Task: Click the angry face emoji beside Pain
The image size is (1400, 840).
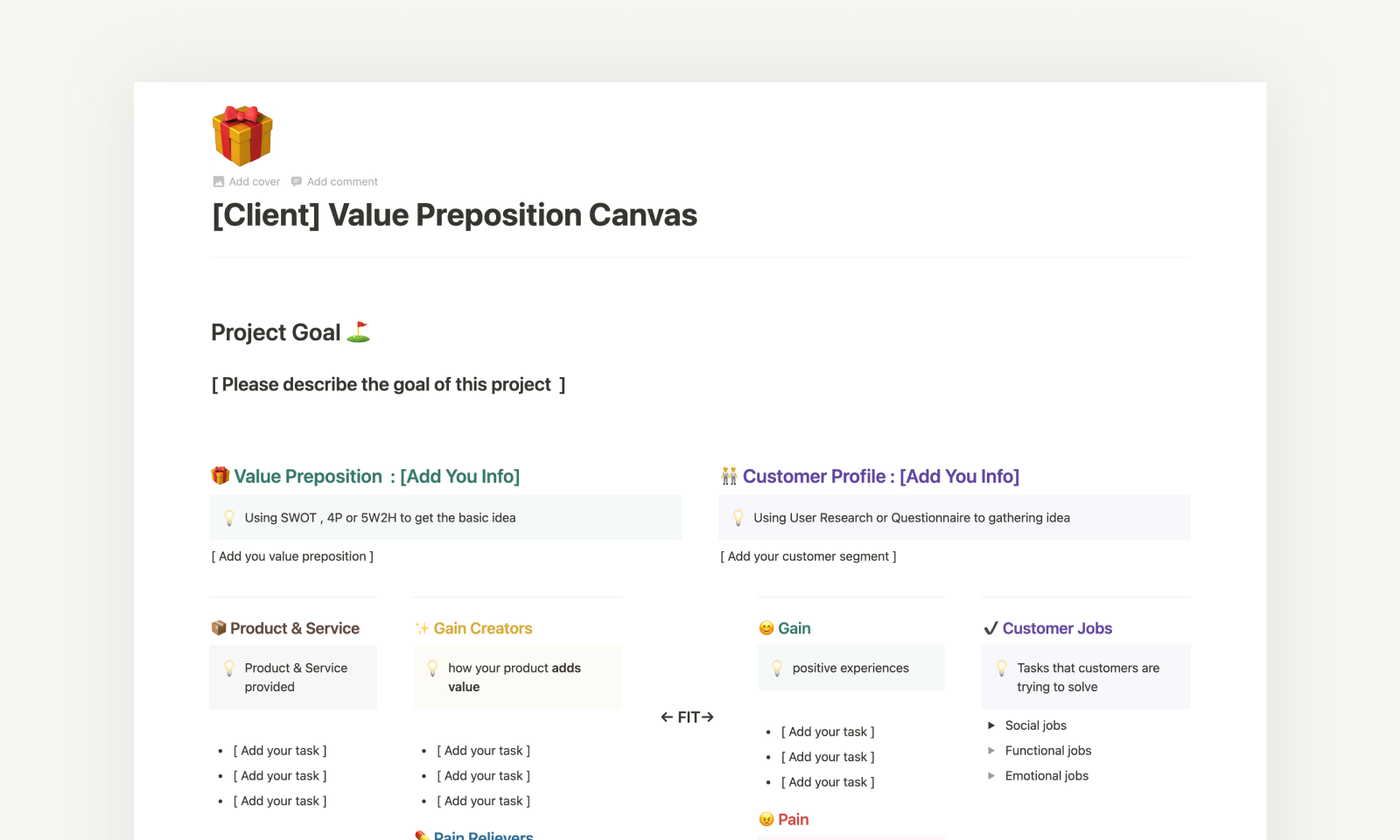Action: coord(766,819)
